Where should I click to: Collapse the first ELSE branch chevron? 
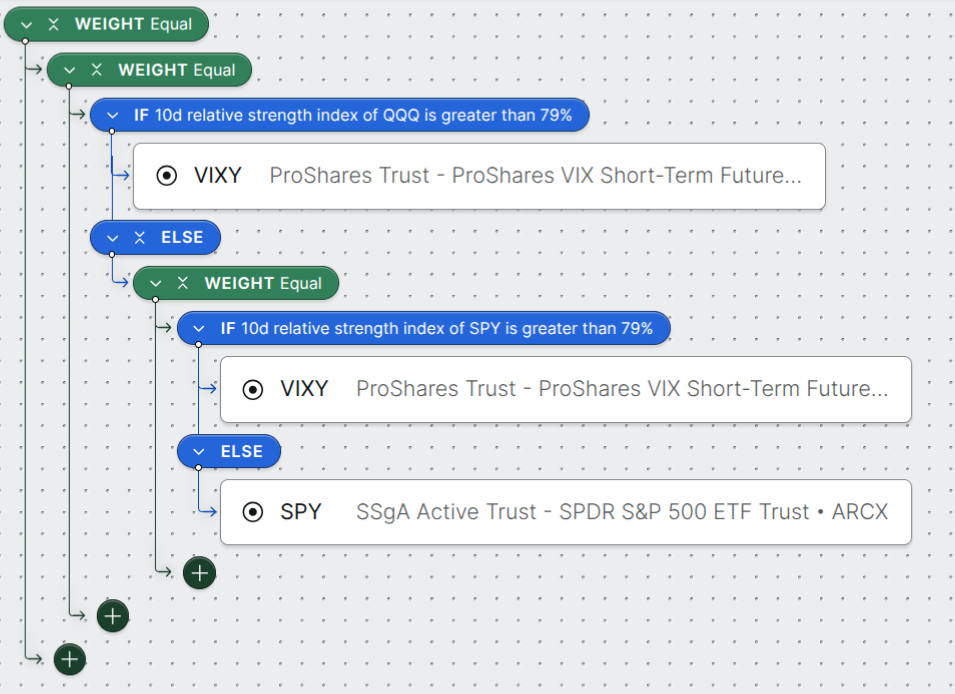pos(113,238)
